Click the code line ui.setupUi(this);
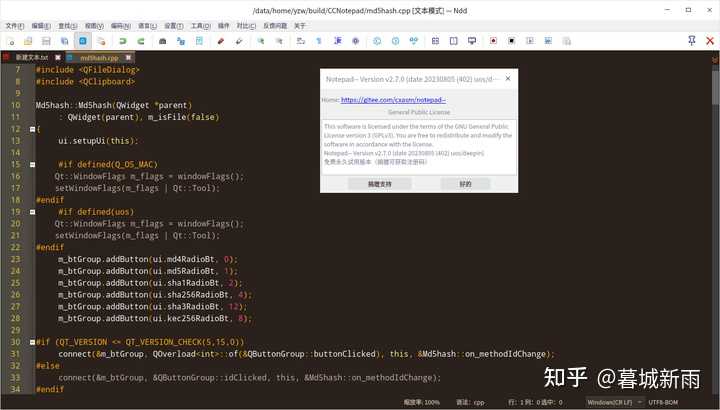720x410 pixels. 98,141
